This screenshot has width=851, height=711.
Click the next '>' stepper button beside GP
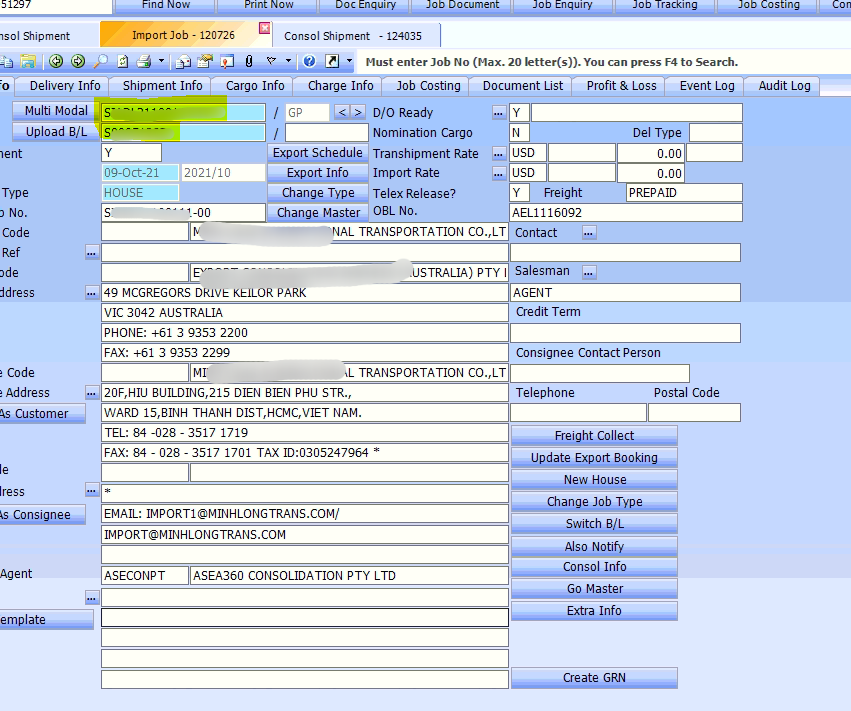[358, 113]
